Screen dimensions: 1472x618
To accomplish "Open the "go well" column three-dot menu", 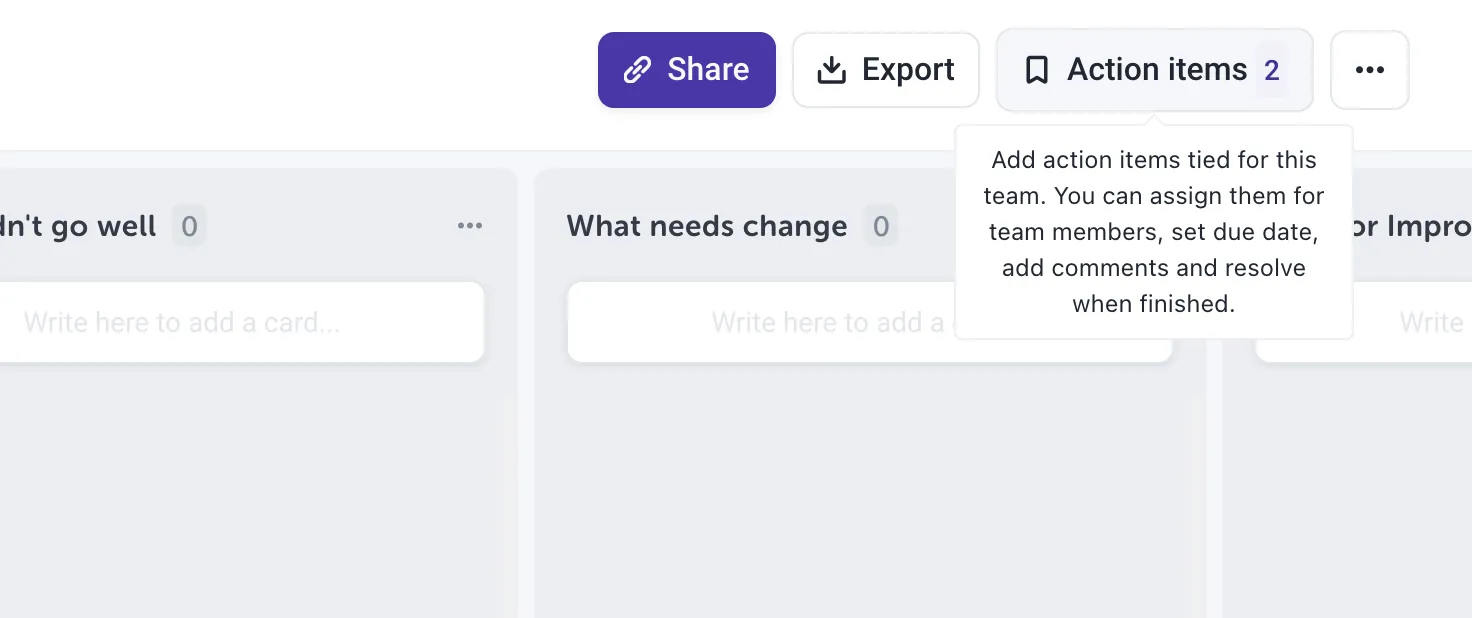I will pos(470,226).
